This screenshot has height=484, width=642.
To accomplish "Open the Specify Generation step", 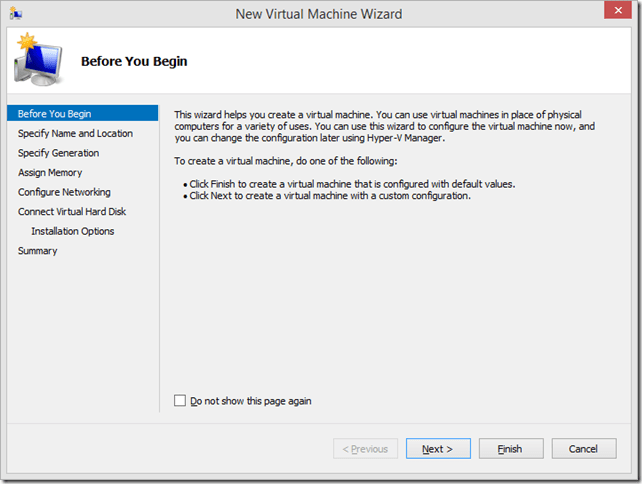I will (x=58, y=153).
